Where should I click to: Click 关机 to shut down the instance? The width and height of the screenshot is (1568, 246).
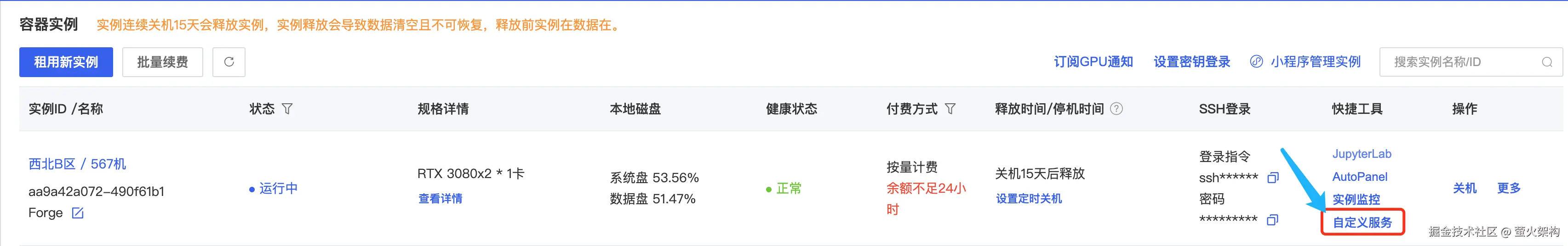tap(1465, 188)
